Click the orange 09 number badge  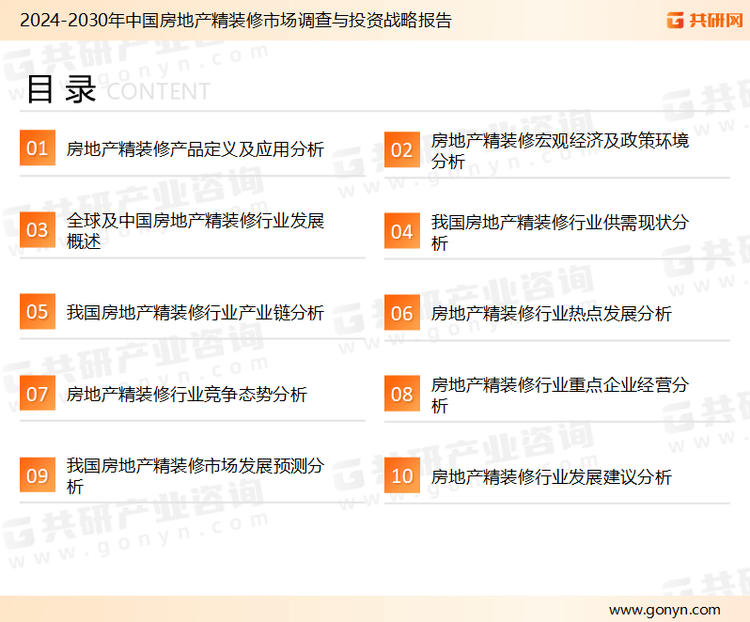tap(37, 476)
